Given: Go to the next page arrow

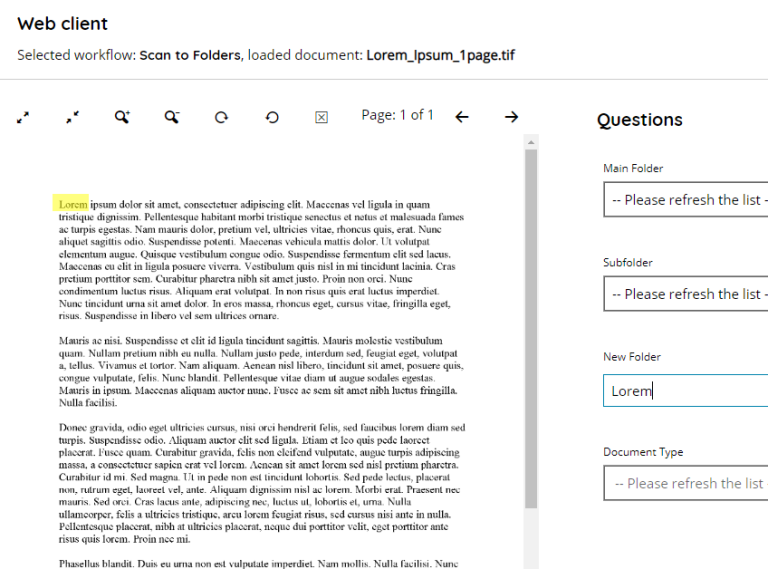Looking at the screenshot, I should [511, 117].
